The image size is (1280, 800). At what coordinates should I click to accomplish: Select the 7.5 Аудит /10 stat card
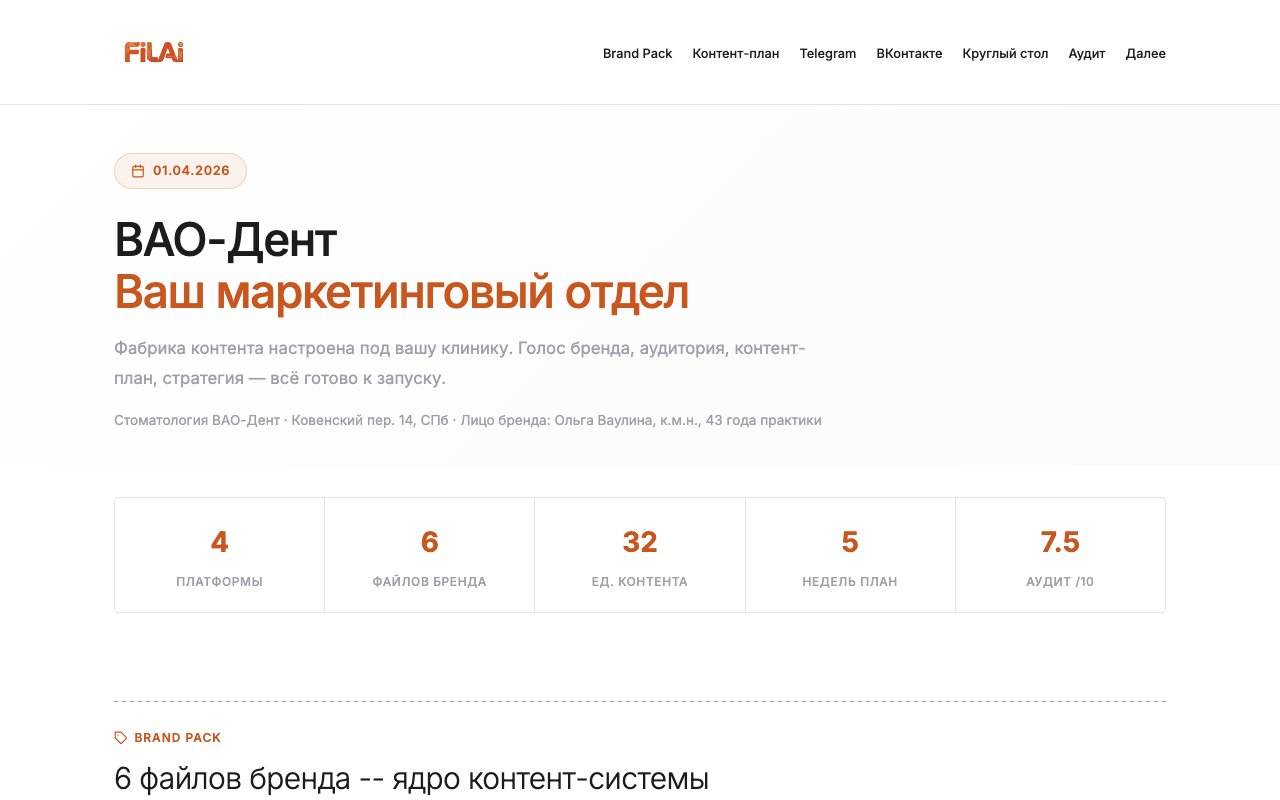coord(1060,555)
